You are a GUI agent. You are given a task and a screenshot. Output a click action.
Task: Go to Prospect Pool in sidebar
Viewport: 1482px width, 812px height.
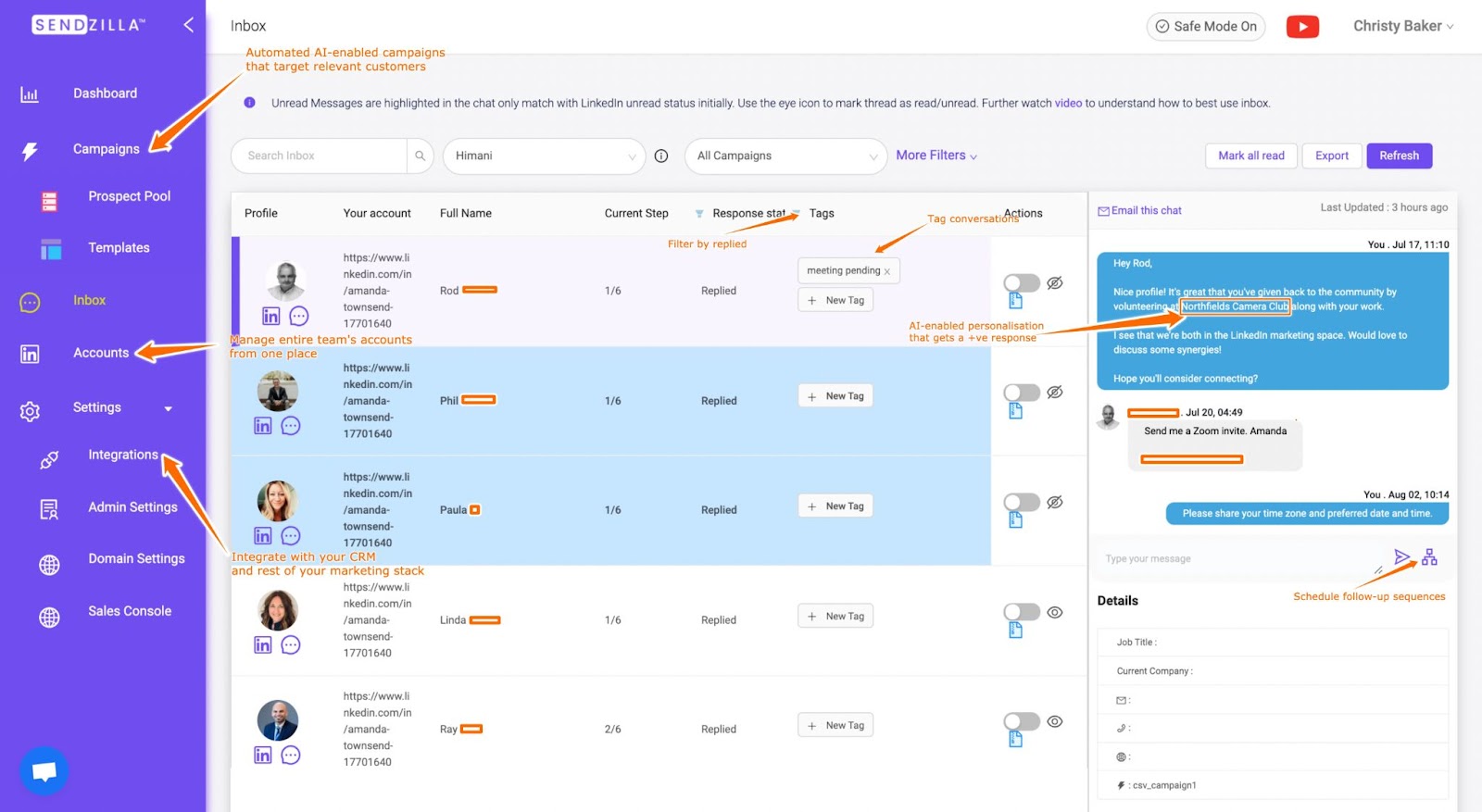click(129, 196)
